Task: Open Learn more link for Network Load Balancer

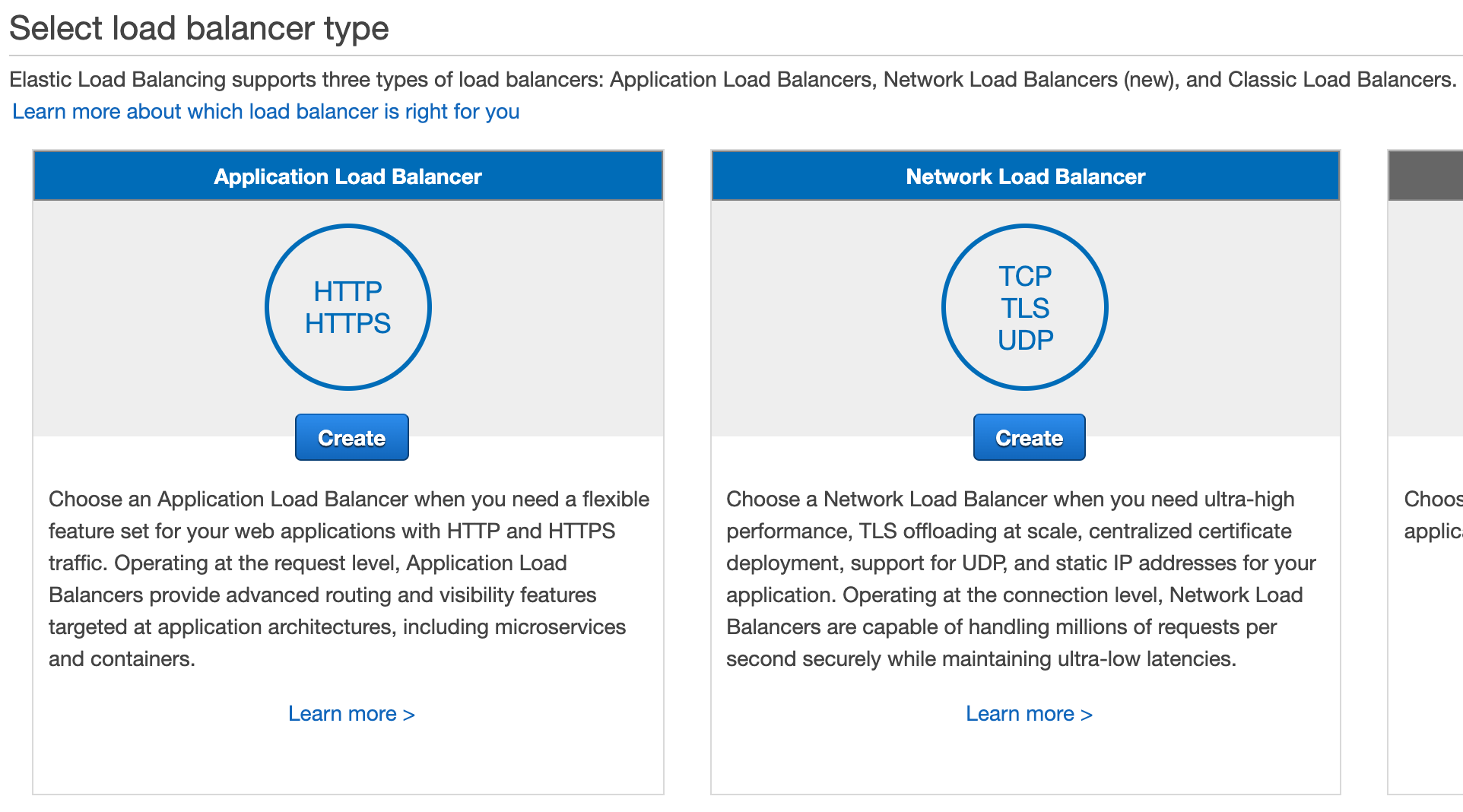Action: tap(1029, 714)
